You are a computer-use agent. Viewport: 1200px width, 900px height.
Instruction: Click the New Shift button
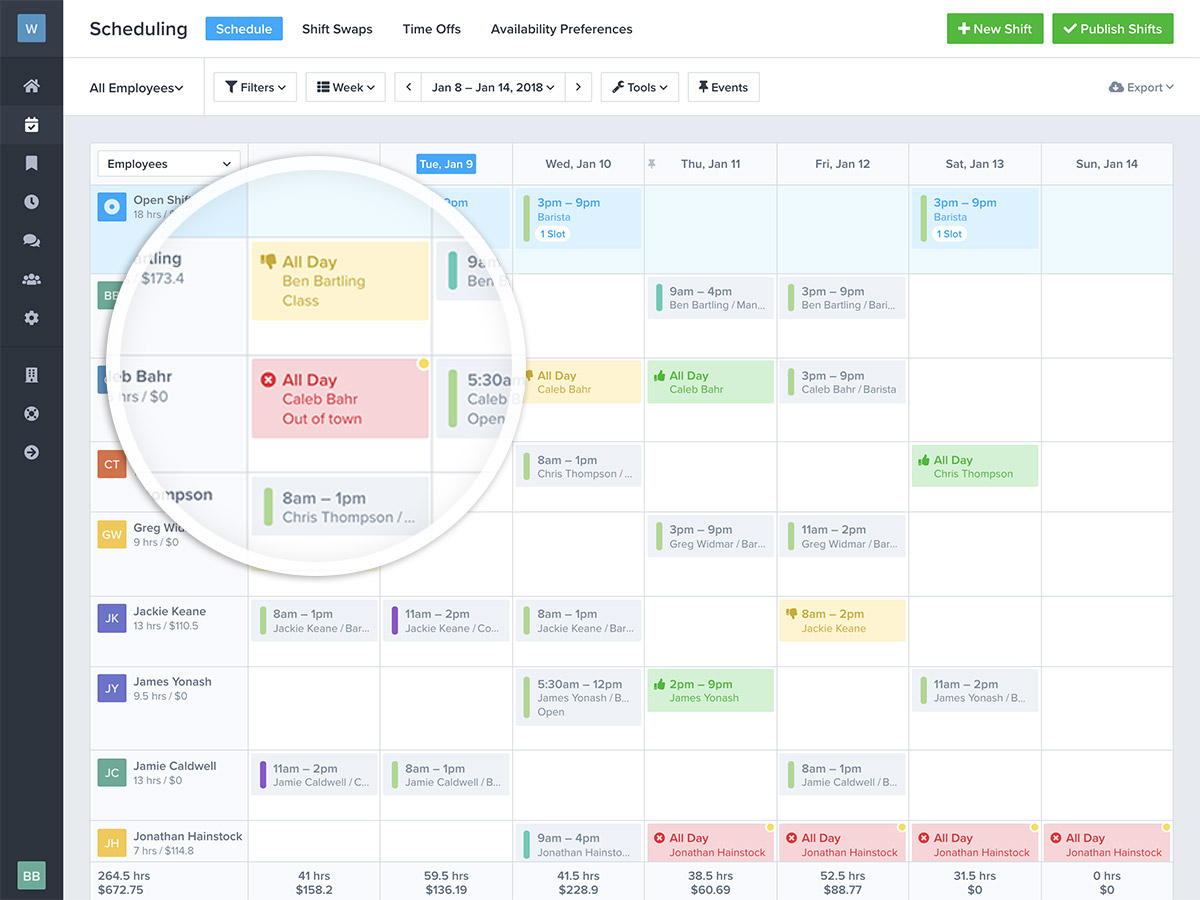995,29
